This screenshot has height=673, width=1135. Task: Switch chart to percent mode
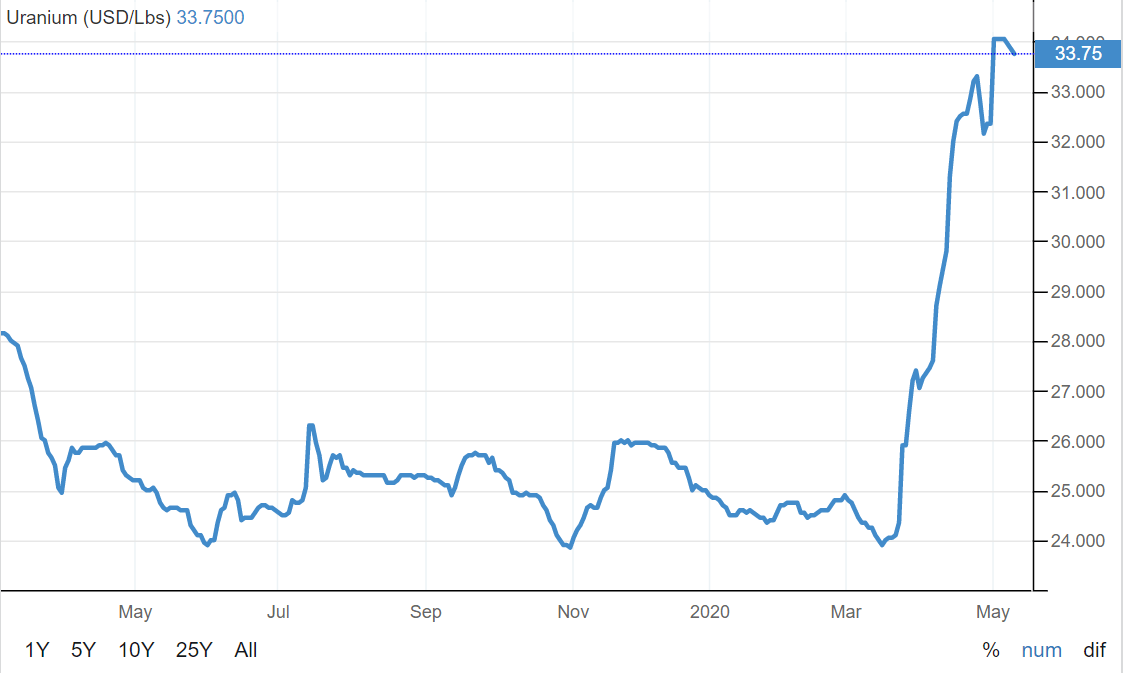[991, 650]
